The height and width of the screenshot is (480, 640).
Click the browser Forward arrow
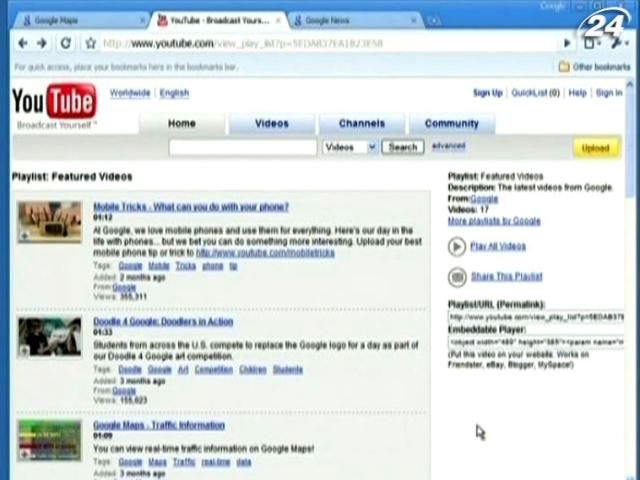click(x=42, y=43)
